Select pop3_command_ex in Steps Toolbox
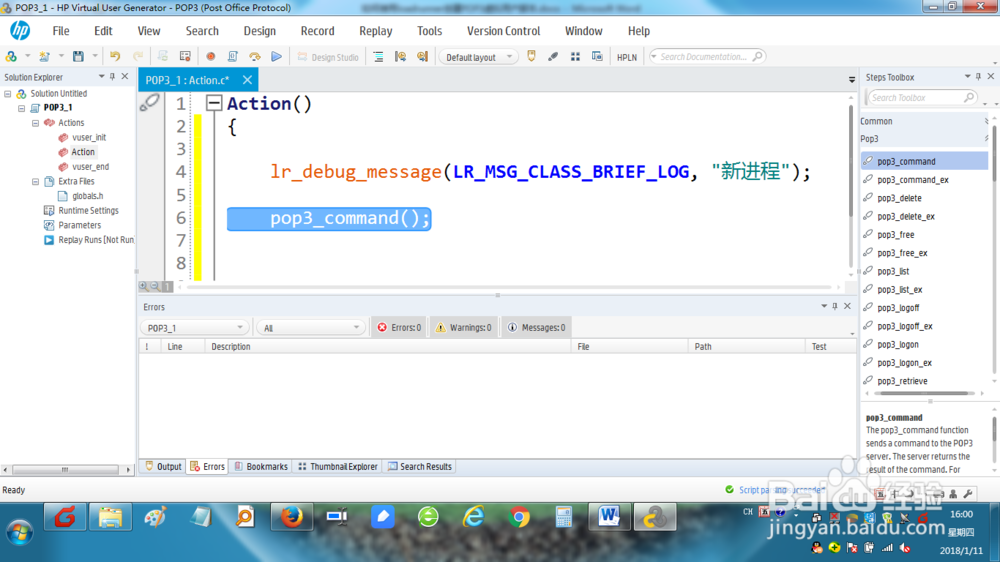The height and width of the screenshot is (562, 1000). (913, 181)
